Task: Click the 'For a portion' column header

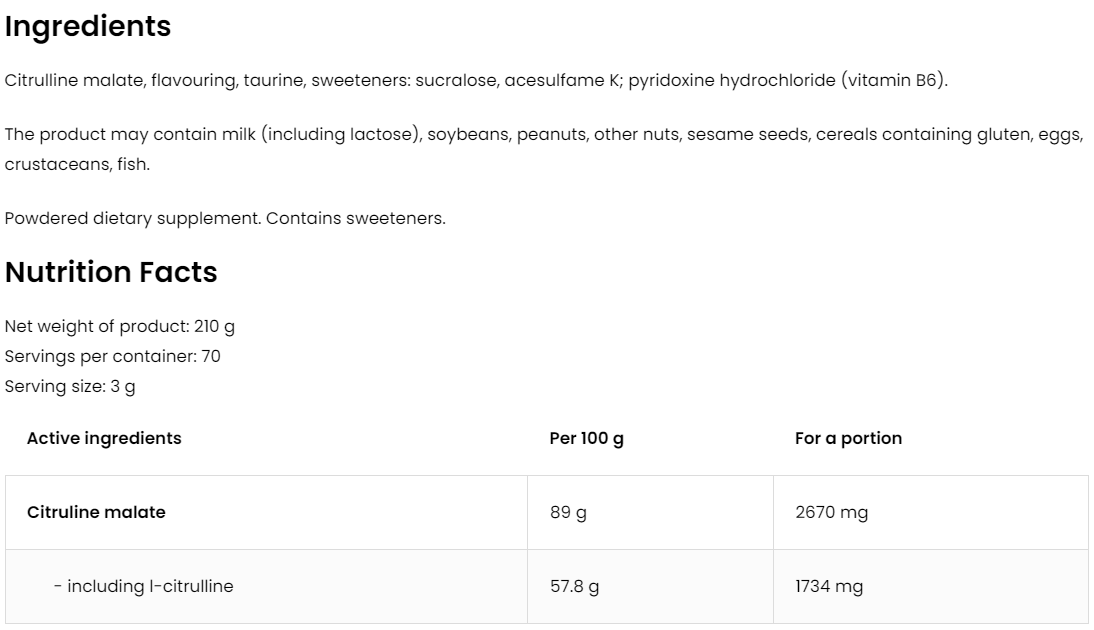Action: tap(848, 438)
